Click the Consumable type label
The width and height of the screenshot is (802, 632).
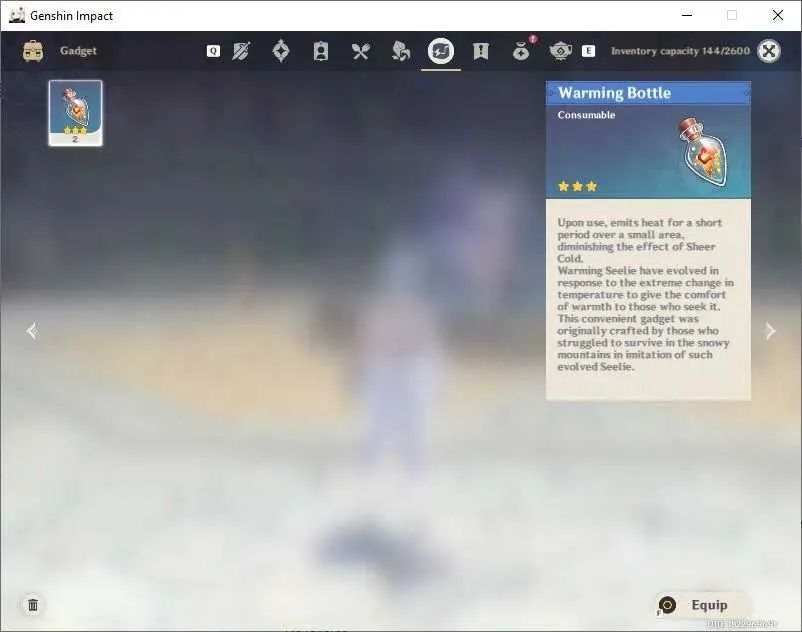586,115
